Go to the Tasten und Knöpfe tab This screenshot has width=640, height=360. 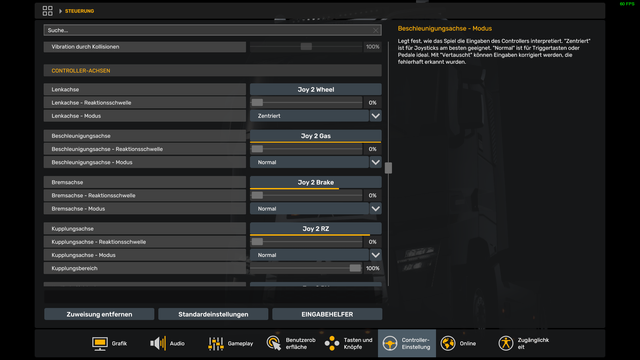[x=348, y=343]
